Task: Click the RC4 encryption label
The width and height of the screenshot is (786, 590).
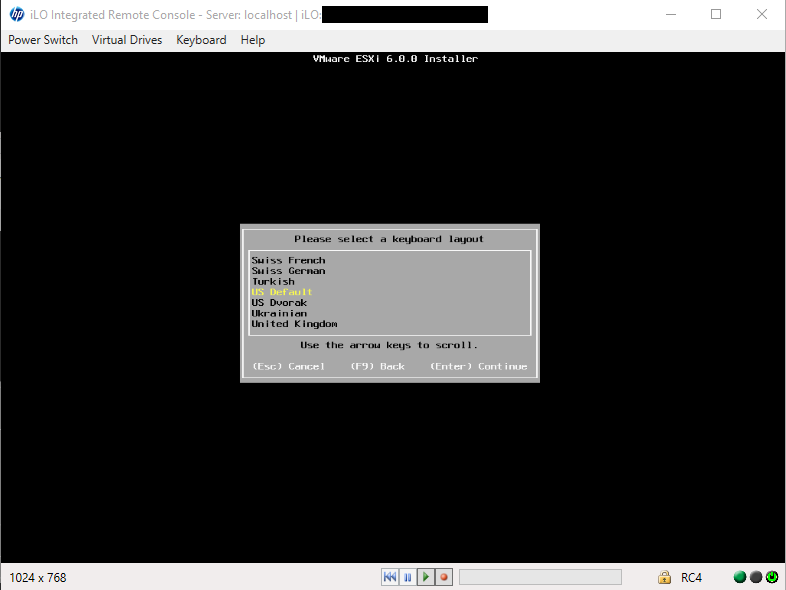Action: (691, 577)
